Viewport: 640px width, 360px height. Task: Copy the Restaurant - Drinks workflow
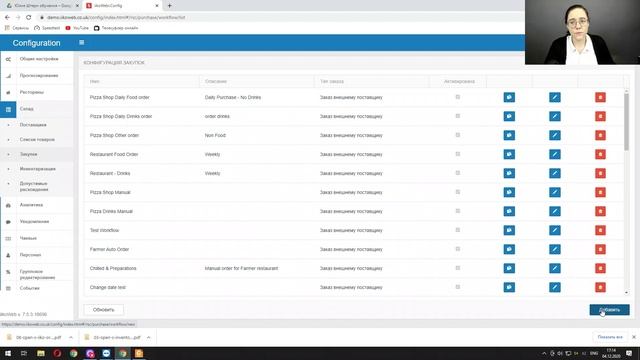tap(509, 173)
